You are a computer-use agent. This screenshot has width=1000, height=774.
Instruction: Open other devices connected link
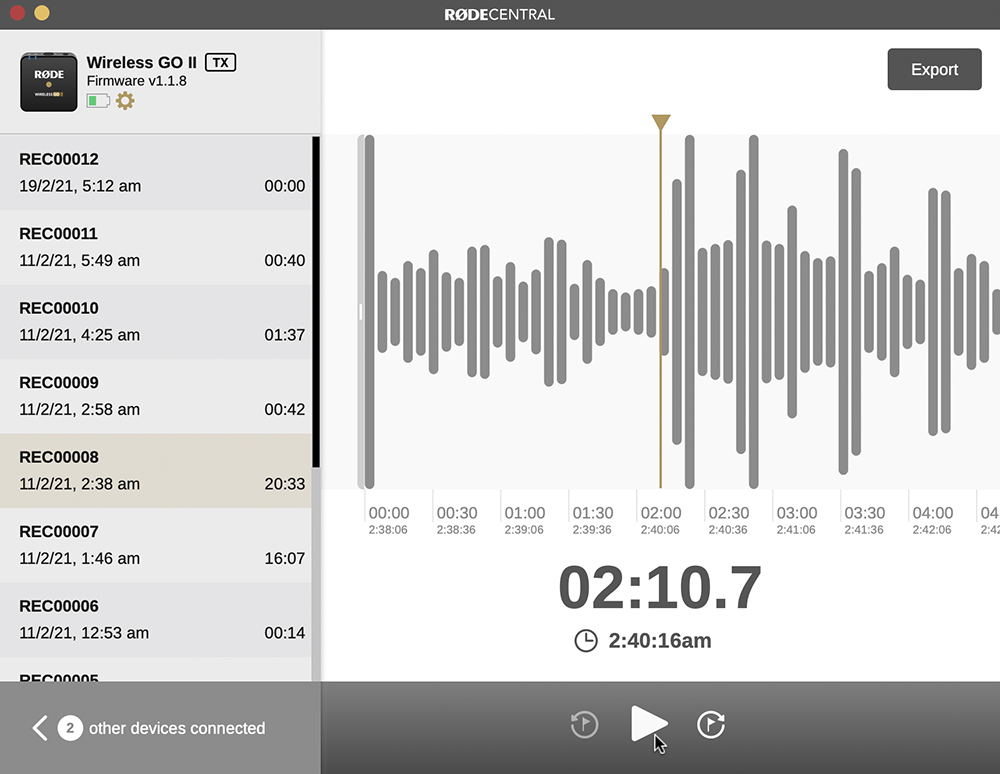click(177, 728)
